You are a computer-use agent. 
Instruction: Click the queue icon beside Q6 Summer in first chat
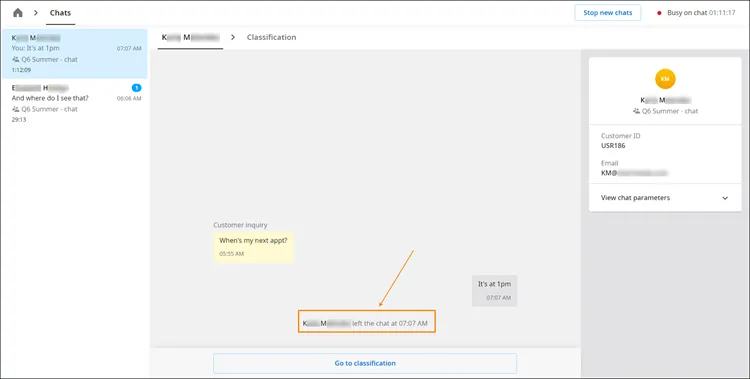[16, 60]
